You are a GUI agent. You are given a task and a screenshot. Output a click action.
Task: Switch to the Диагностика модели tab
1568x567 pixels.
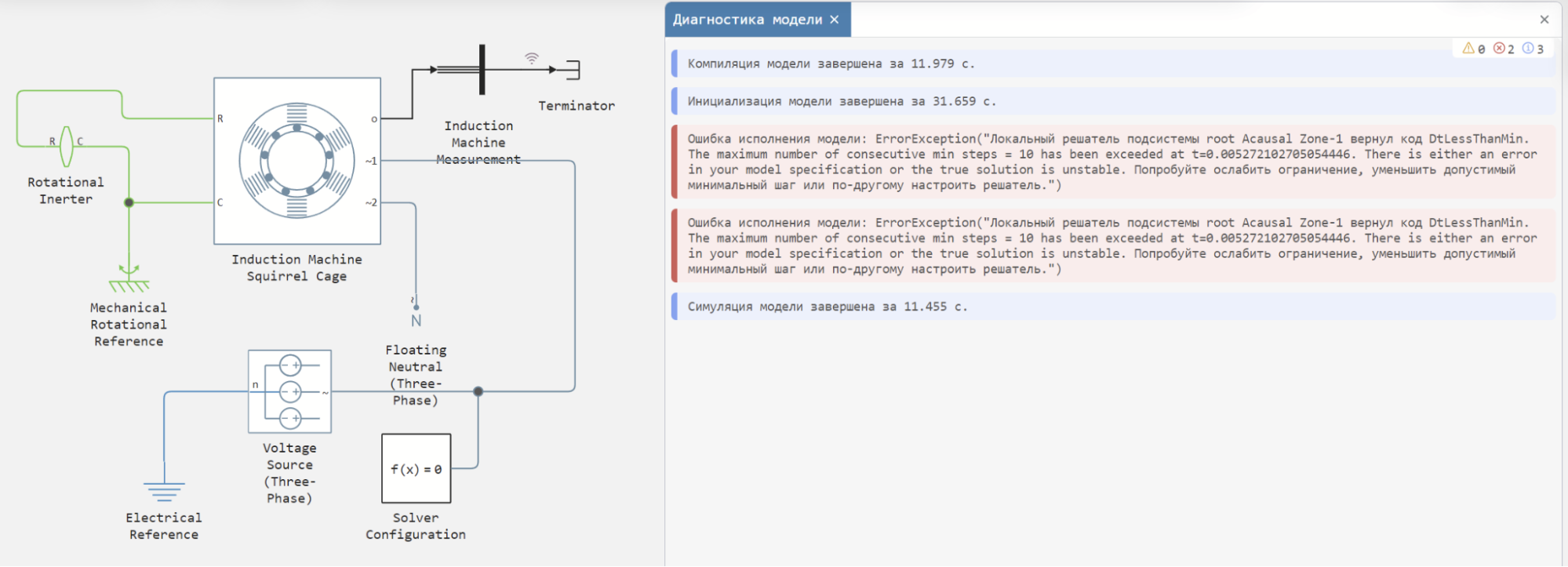tap(748, 20)
